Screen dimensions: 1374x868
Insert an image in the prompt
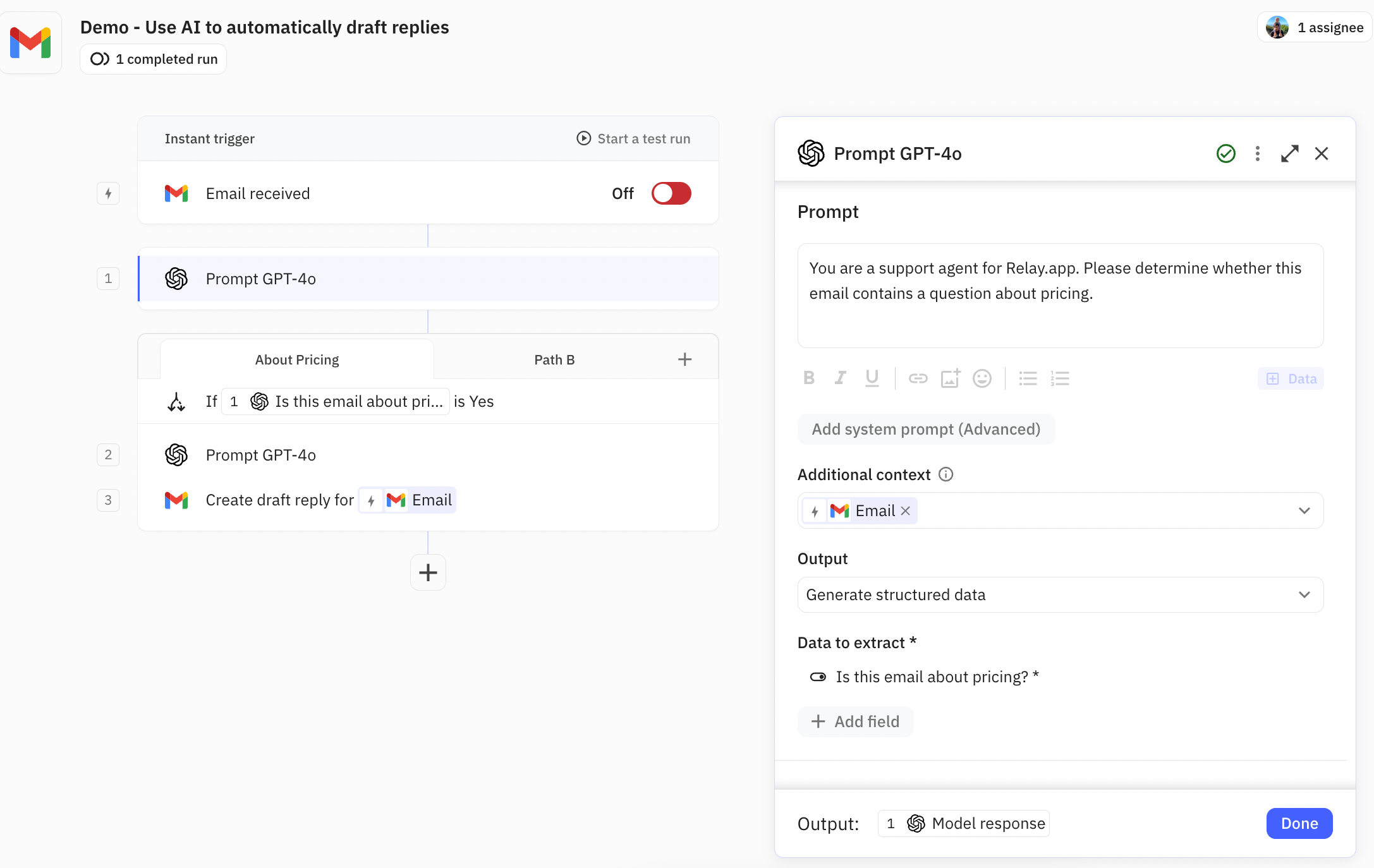point(951,378)
